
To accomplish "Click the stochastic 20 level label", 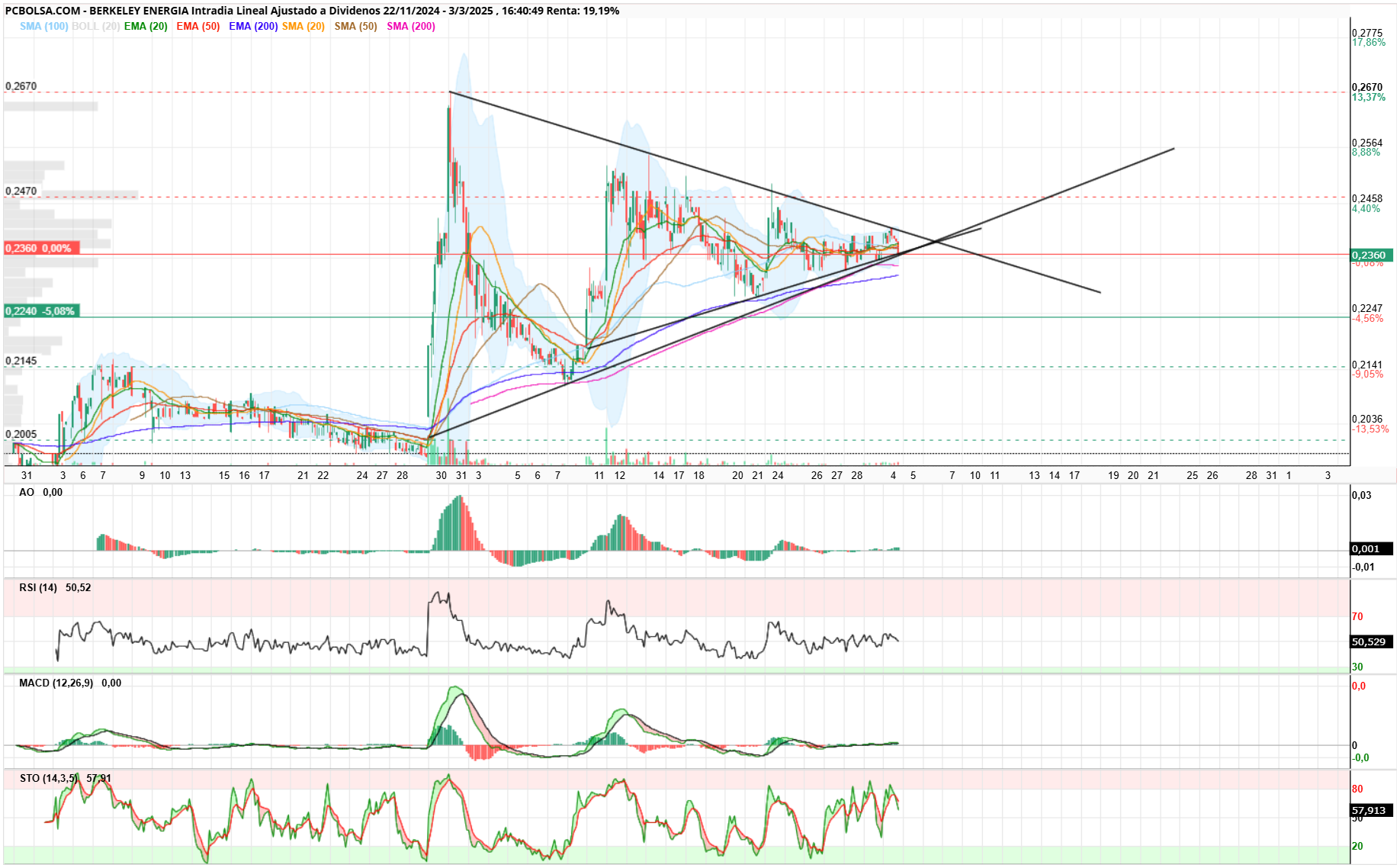I will click(1357, 846).
